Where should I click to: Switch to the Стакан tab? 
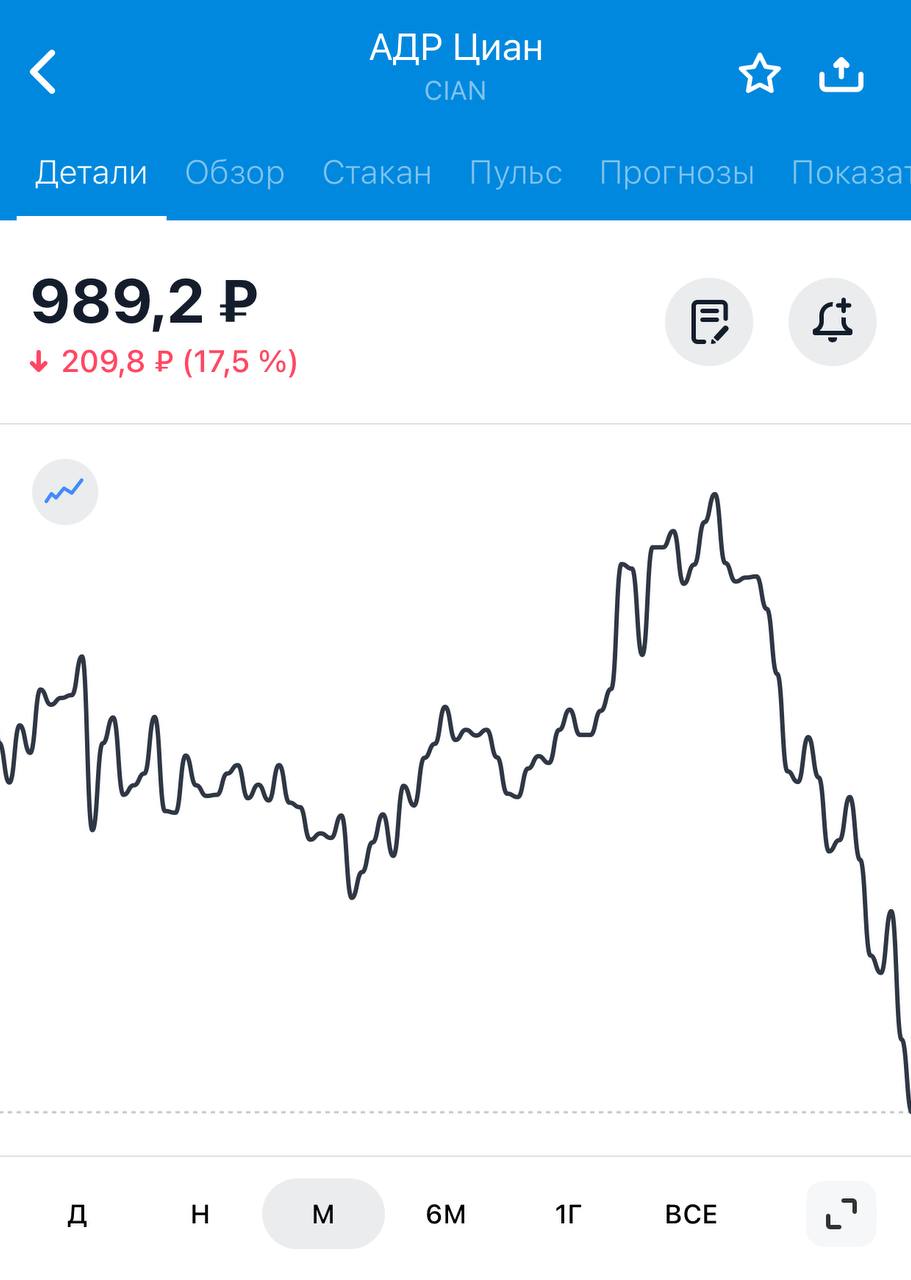377,173
